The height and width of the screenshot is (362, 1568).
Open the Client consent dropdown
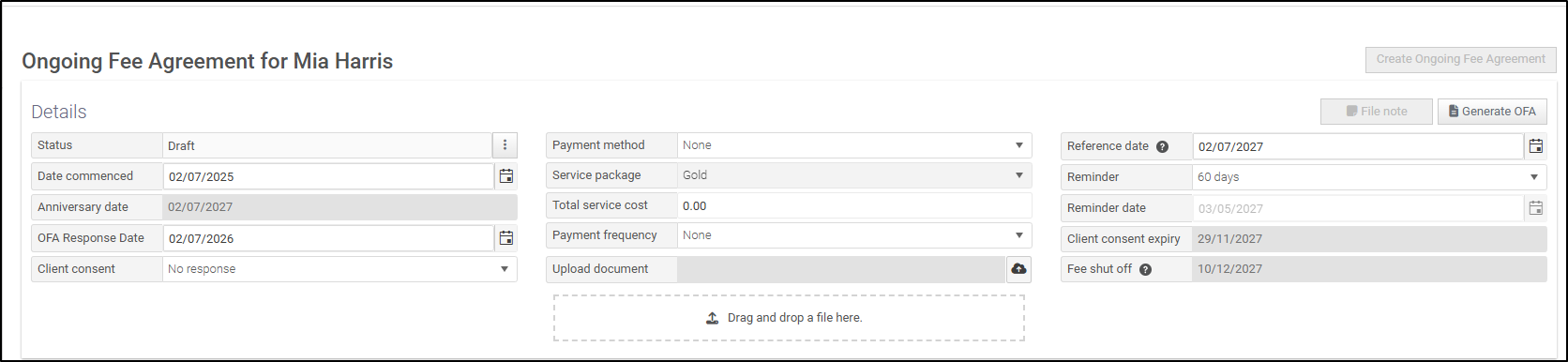coord(339,269)
